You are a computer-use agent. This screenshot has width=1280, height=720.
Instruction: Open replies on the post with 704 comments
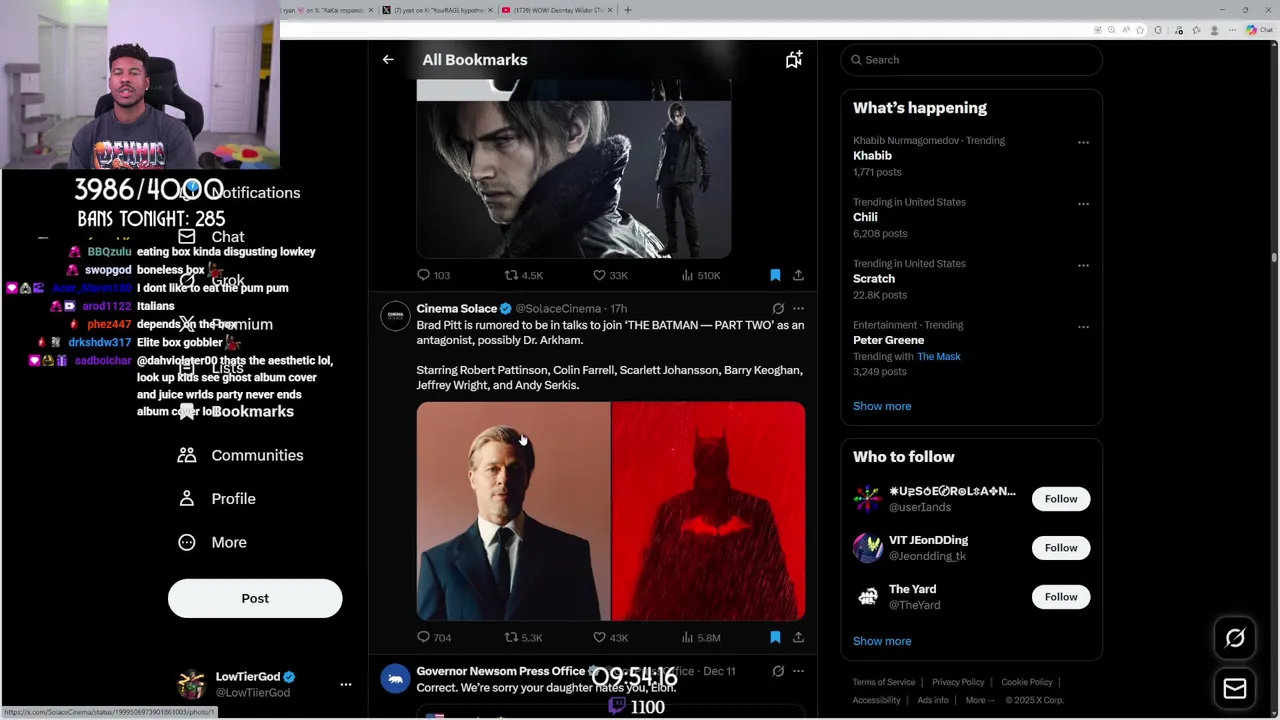[433, 637]
